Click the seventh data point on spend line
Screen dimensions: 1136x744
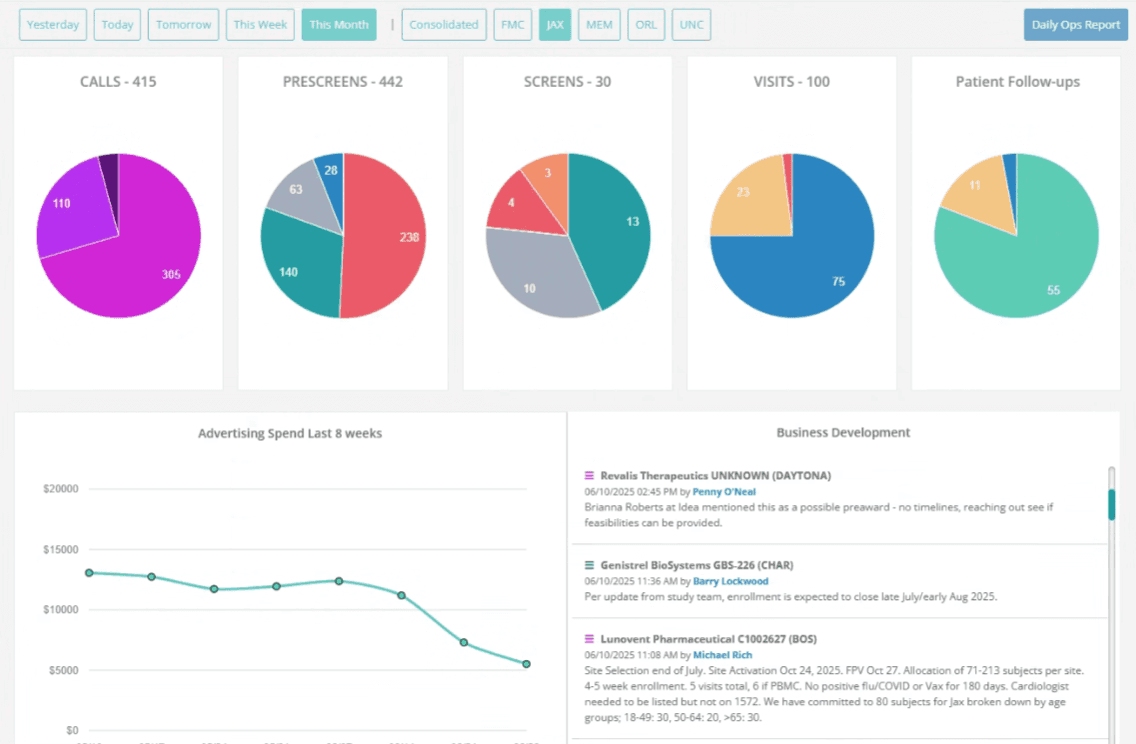pos(464,643)
